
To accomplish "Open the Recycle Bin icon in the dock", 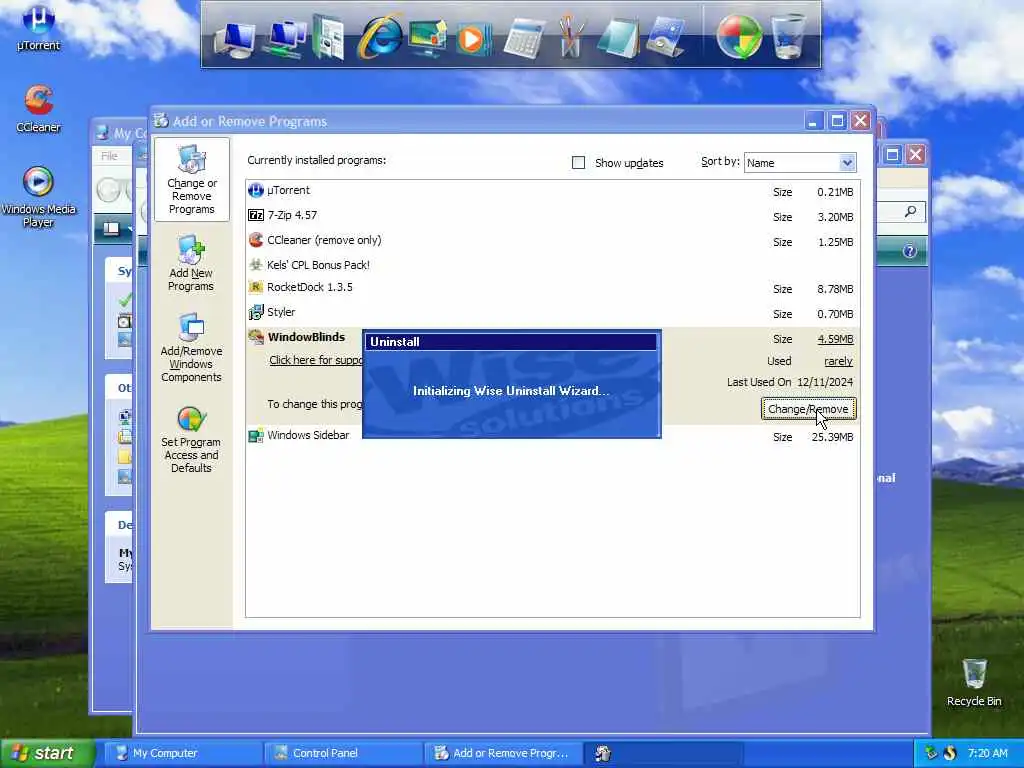I will [x=788, y=37].
